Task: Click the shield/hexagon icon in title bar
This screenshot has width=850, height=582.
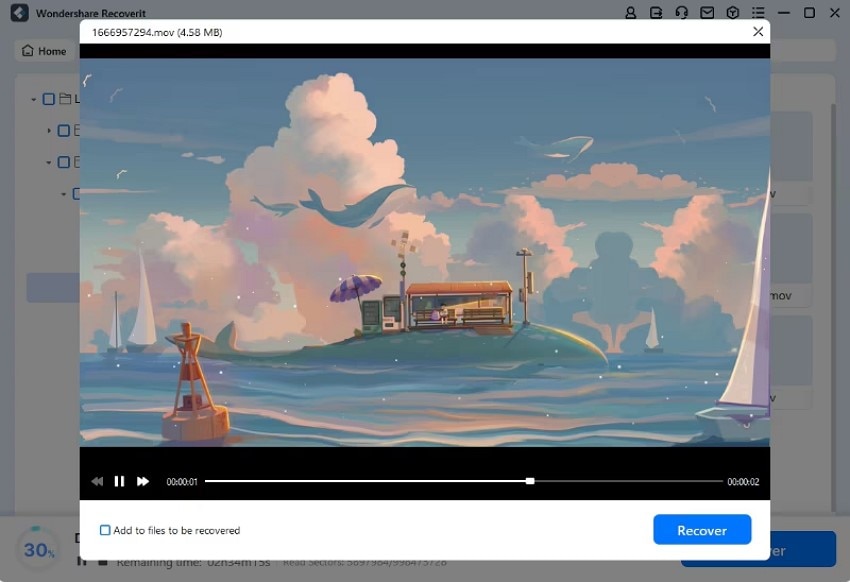Action: tap(732, 12)
